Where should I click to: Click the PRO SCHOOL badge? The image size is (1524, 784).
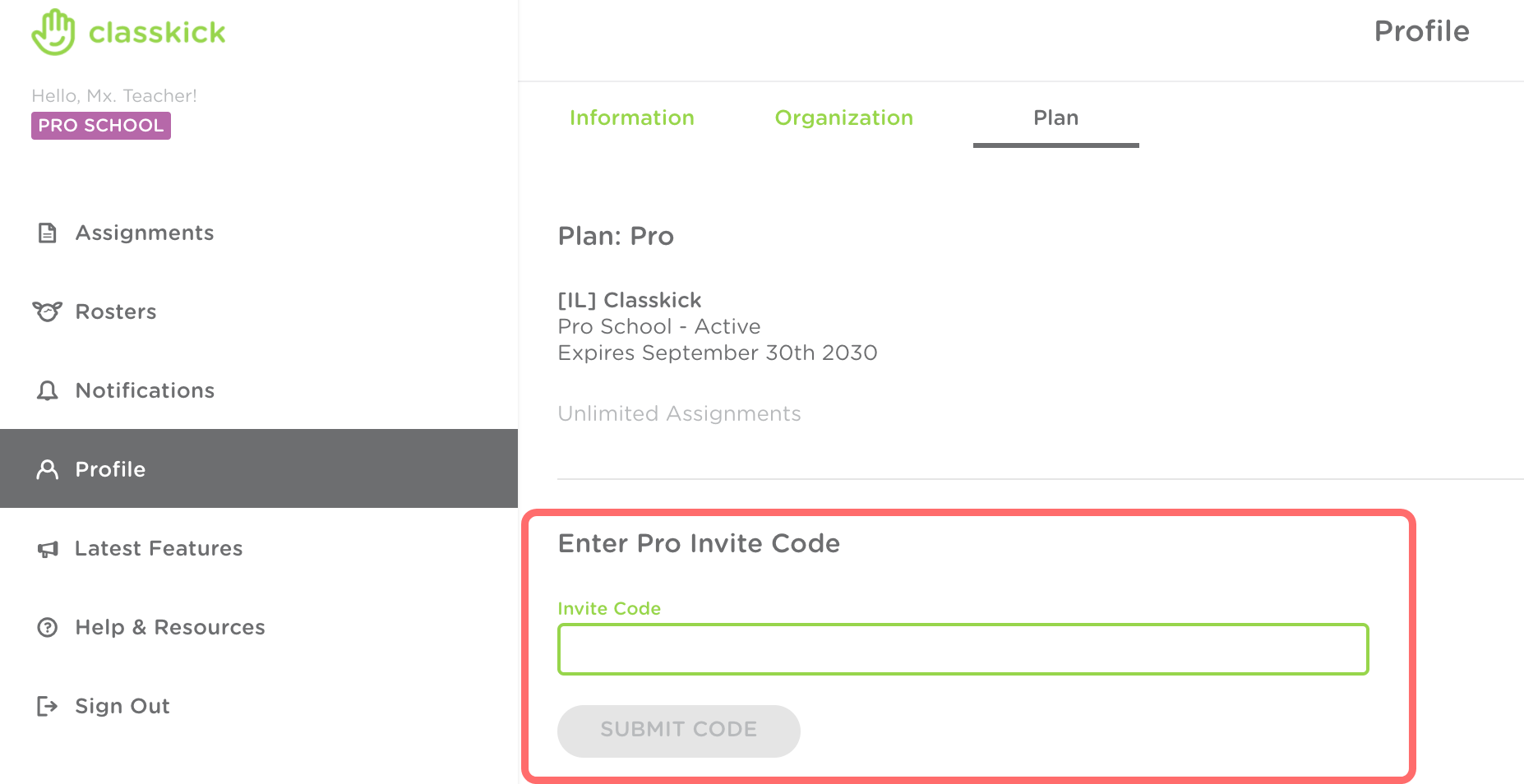(101, 126)
